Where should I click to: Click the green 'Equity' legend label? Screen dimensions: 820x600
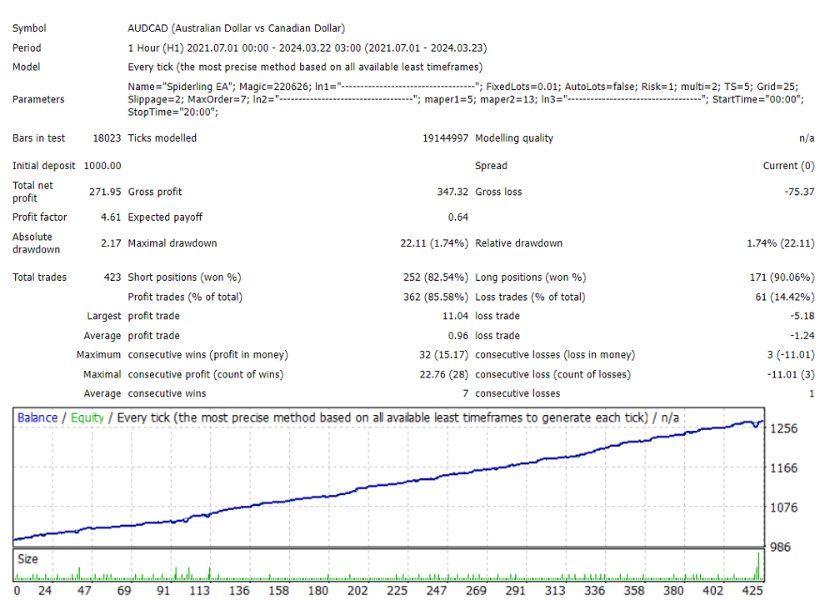tap(87, 418)
